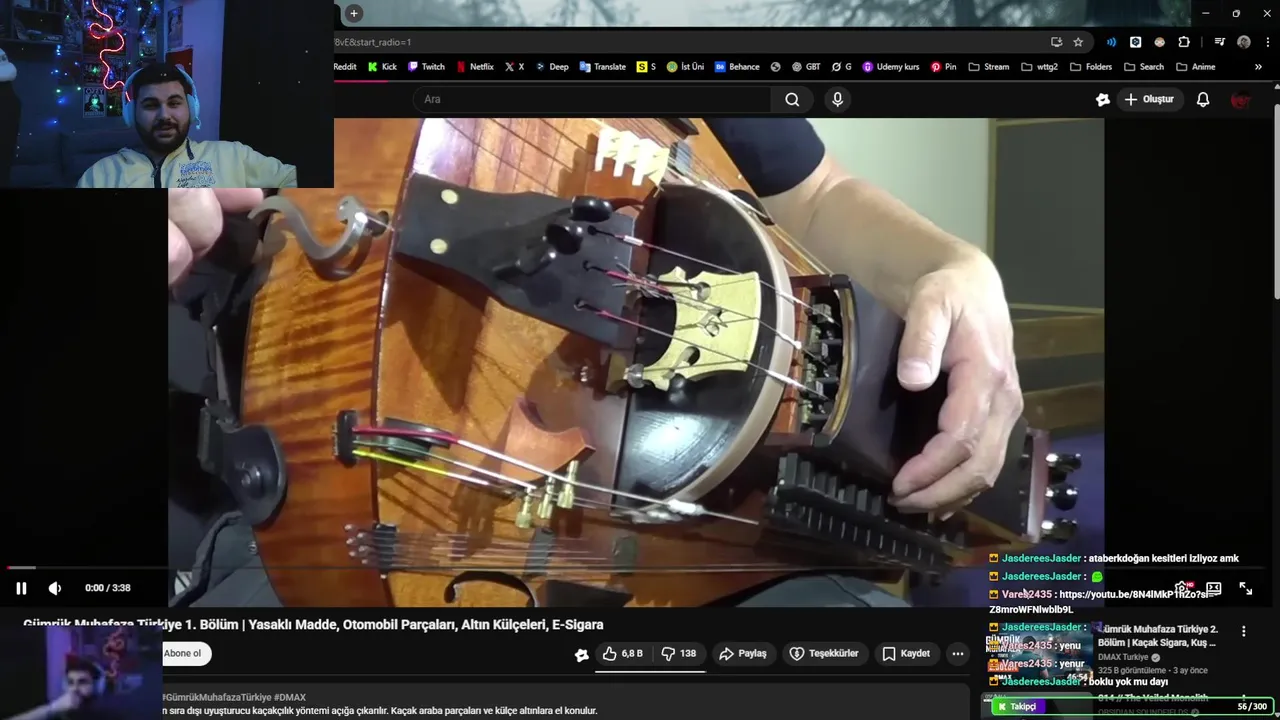This screenshot has height=720, width=1280.
Task: Focus the Ara search field
Action: [592, 99]
